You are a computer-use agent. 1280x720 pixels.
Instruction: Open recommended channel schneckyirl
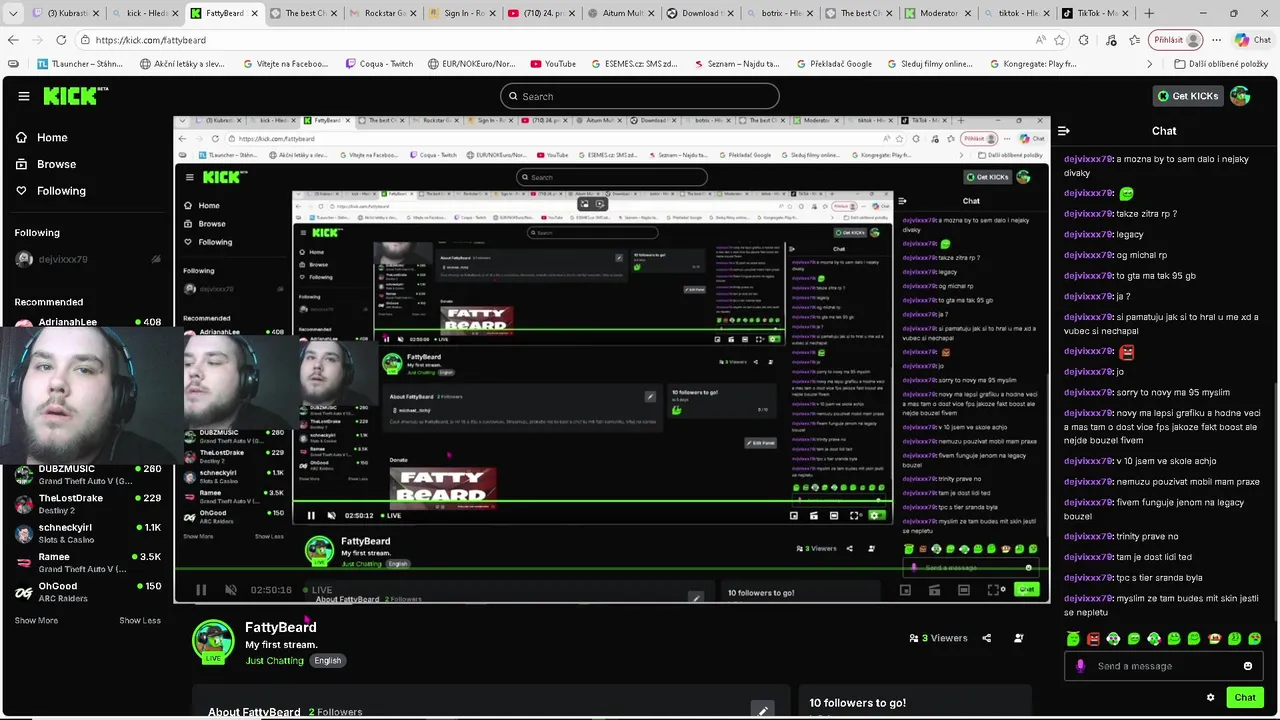tap(88, 533)
